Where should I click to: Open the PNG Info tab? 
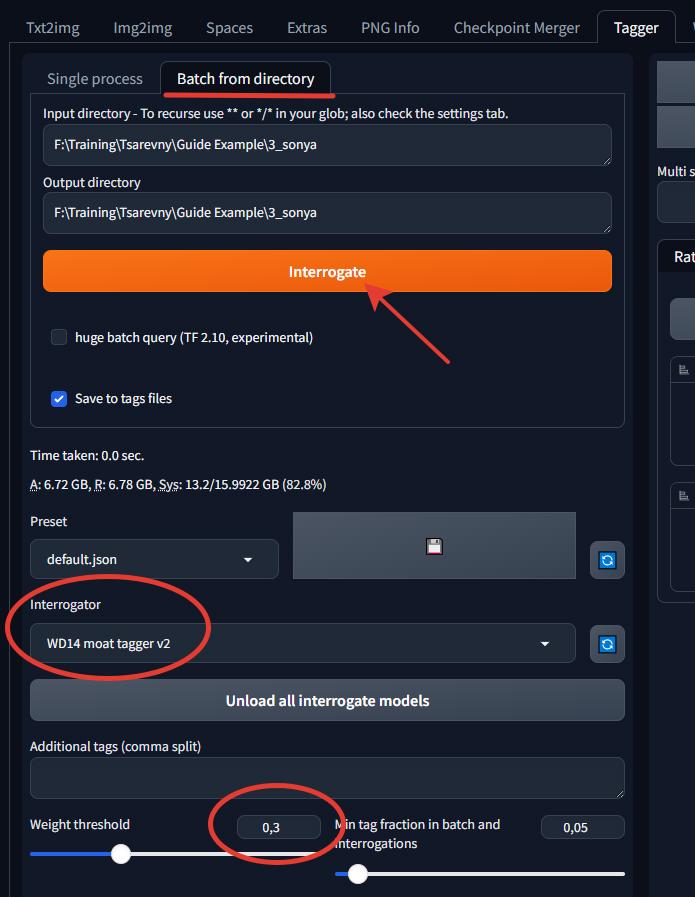click(390, 27)
